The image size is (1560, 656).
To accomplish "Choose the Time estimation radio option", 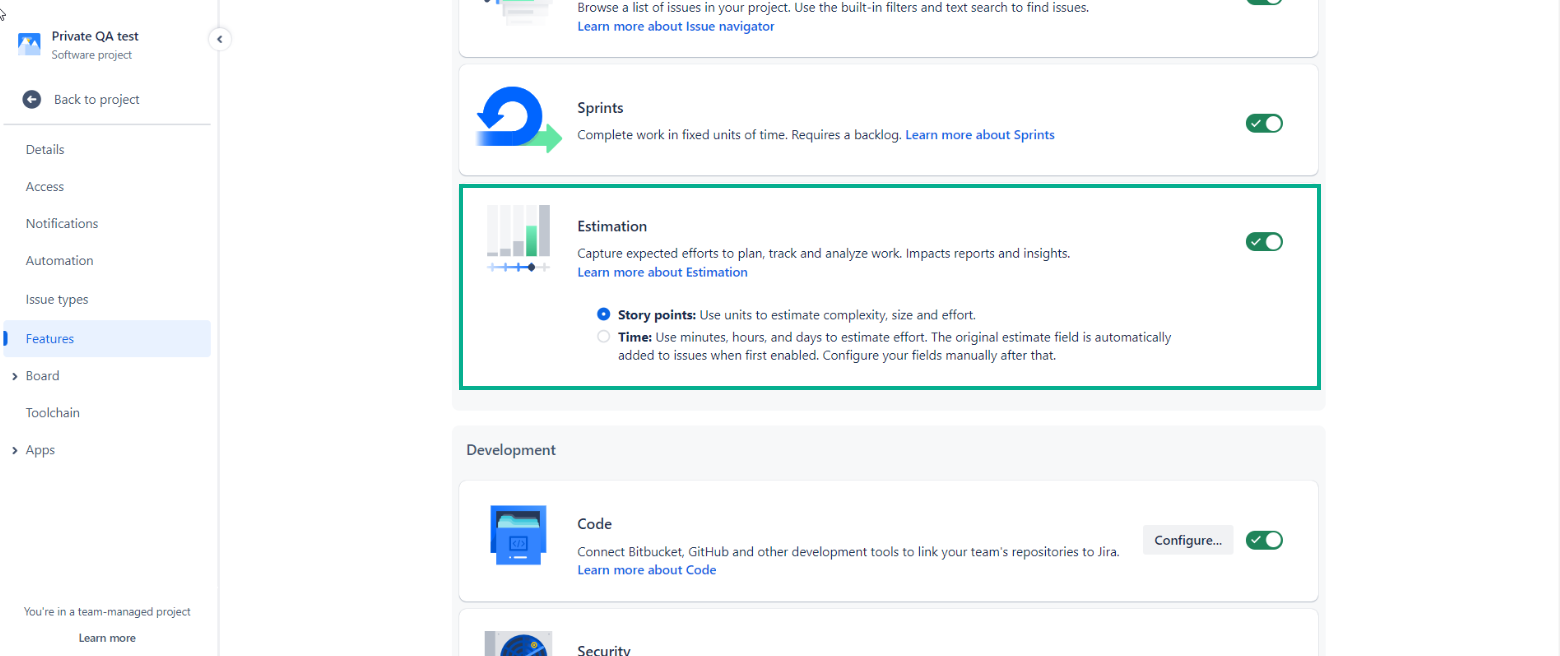I will point(603,337).
